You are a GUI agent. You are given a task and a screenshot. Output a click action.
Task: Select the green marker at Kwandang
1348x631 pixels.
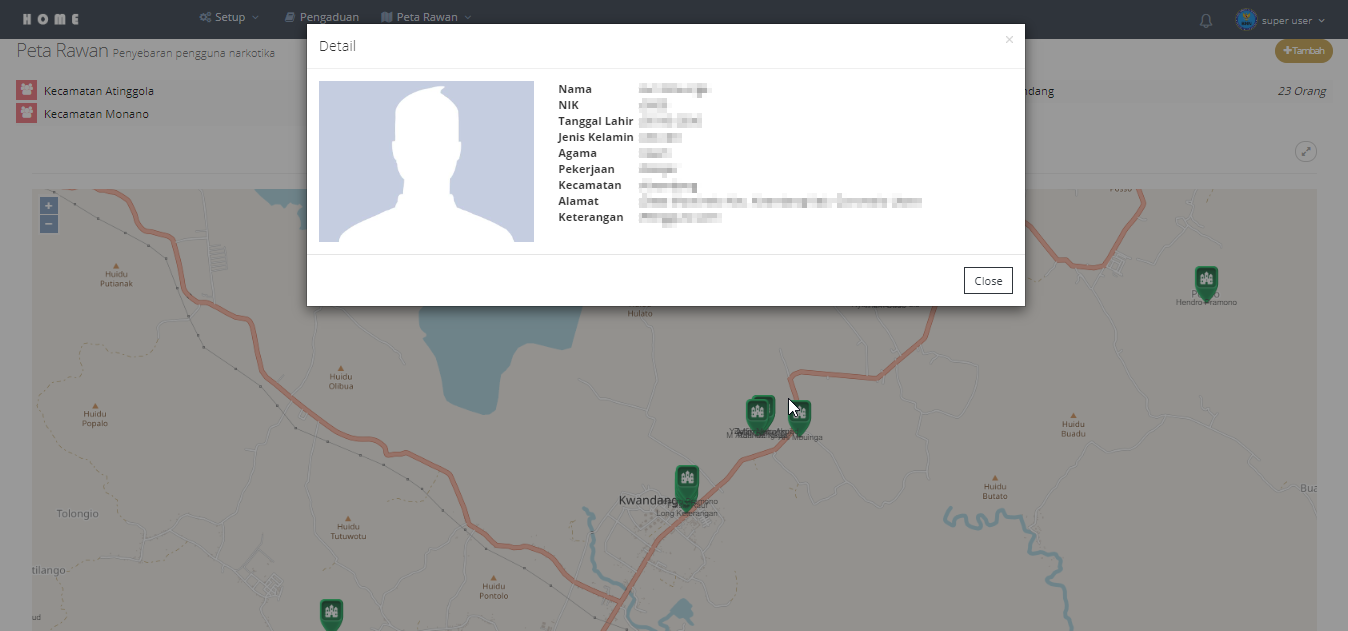click(x=686, y=482)
